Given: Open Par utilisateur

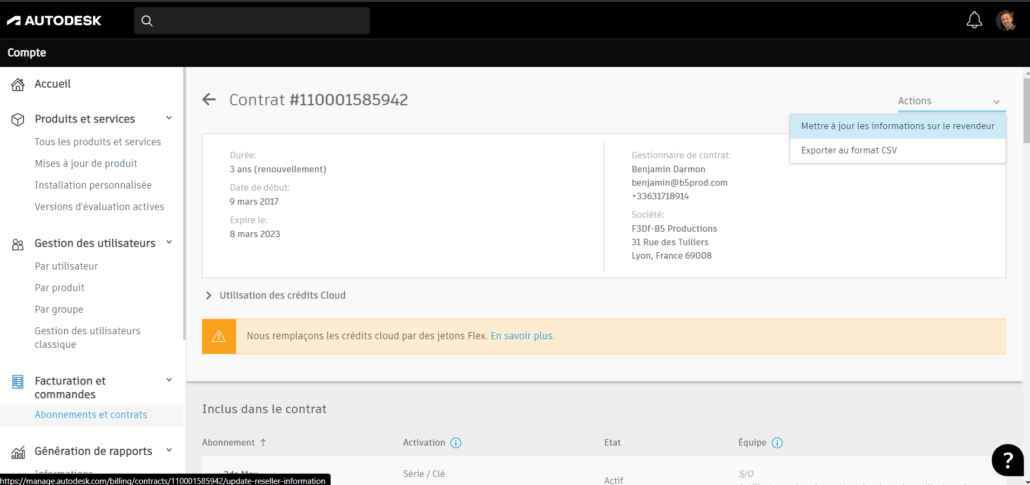Looking at the screenshot, I should [66, 266].
